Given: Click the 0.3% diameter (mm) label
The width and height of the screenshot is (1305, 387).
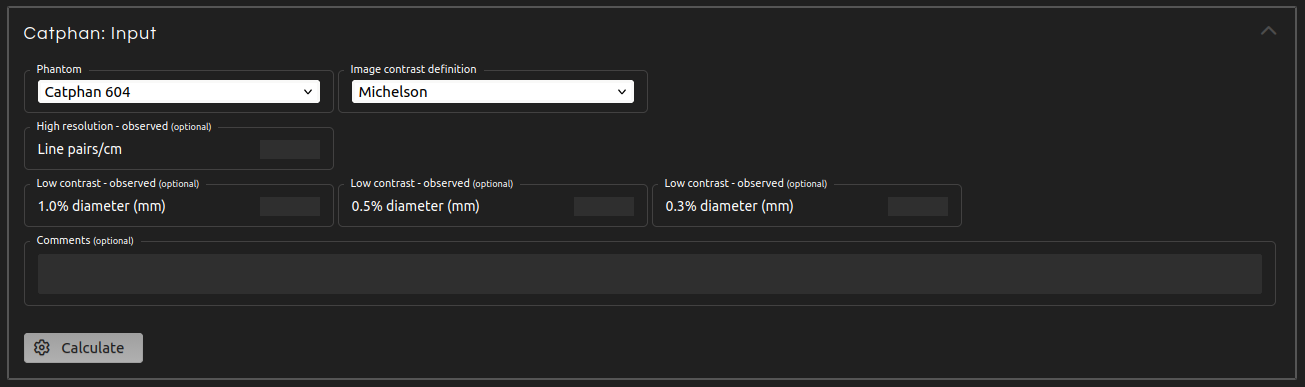Looking at the screenshot, I should (729, 207).
